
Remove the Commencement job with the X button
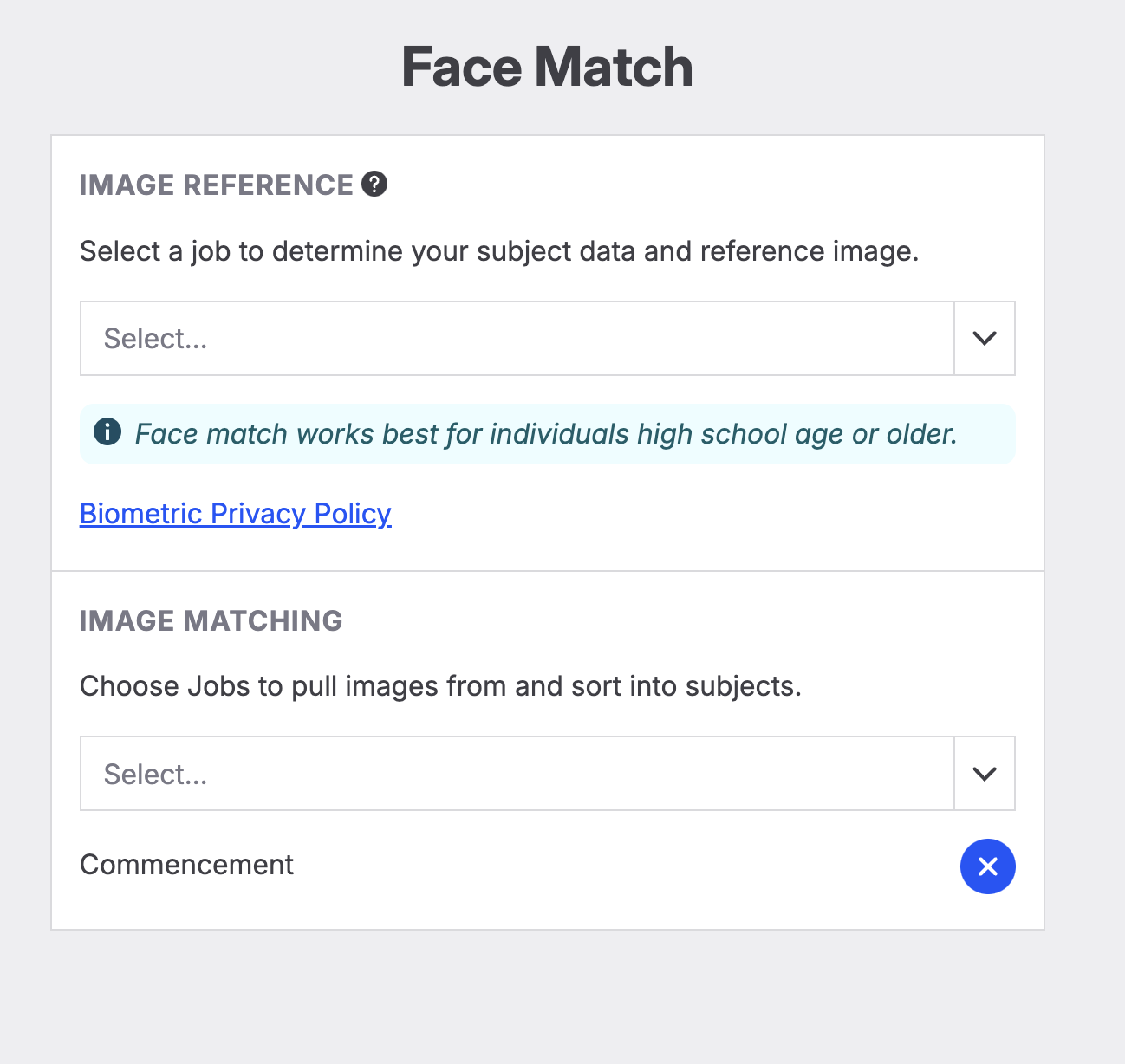(x=987, y=866)
